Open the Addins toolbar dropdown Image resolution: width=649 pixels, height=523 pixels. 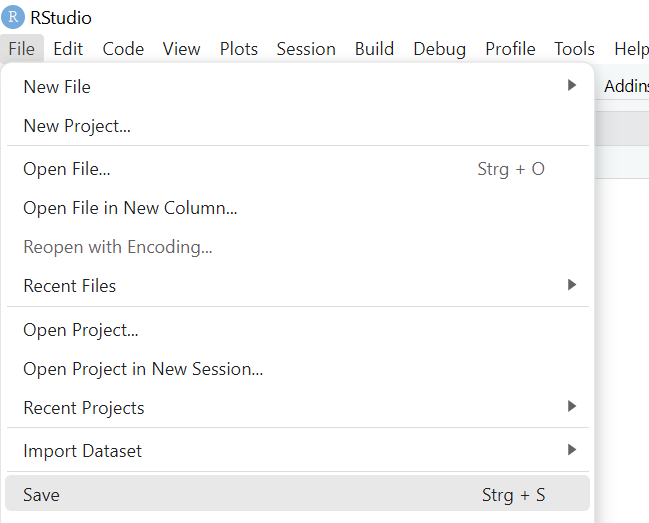[x=626, y=86]
